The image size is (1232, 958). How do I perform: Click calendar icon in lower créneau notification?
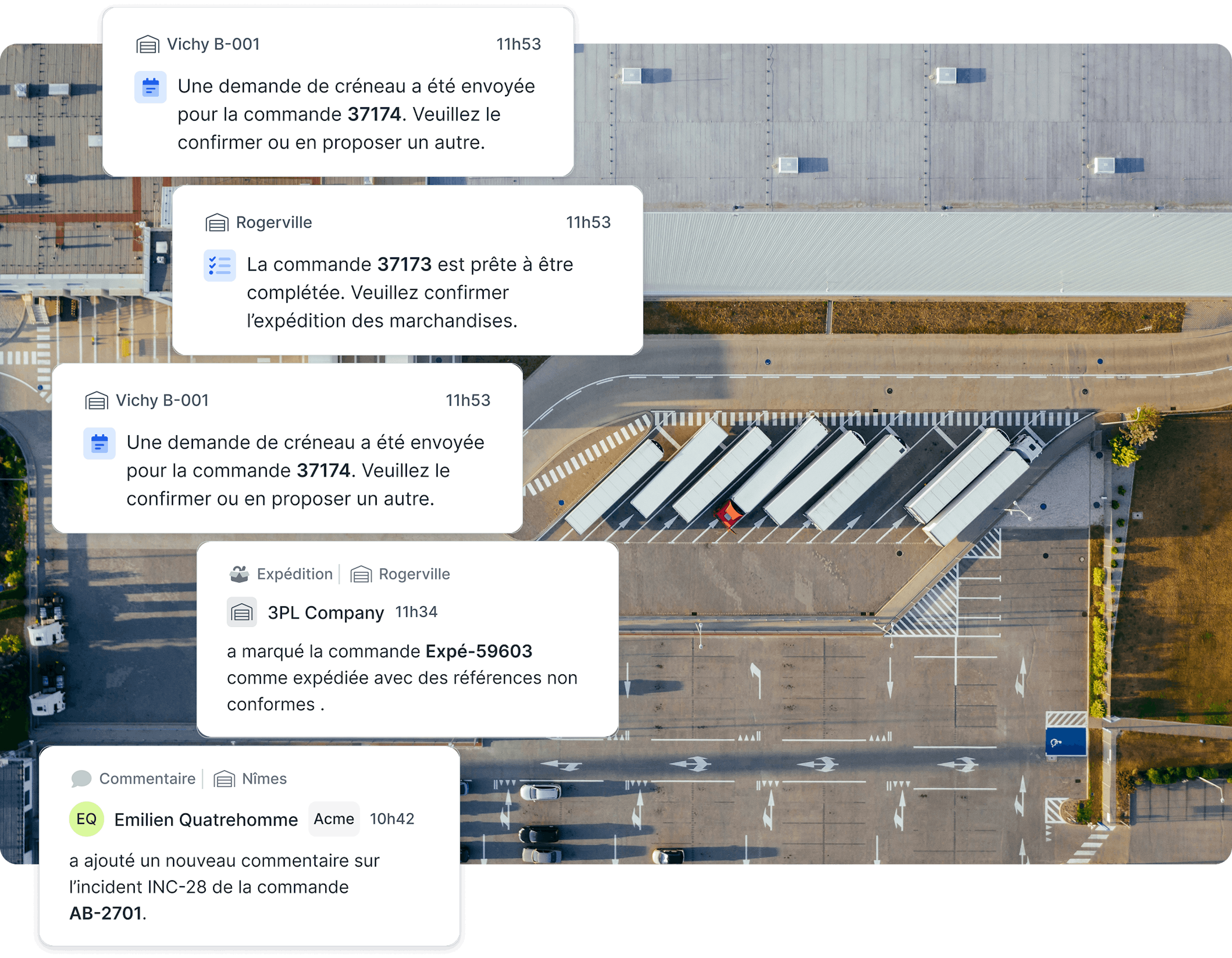(x=100, y=443)
